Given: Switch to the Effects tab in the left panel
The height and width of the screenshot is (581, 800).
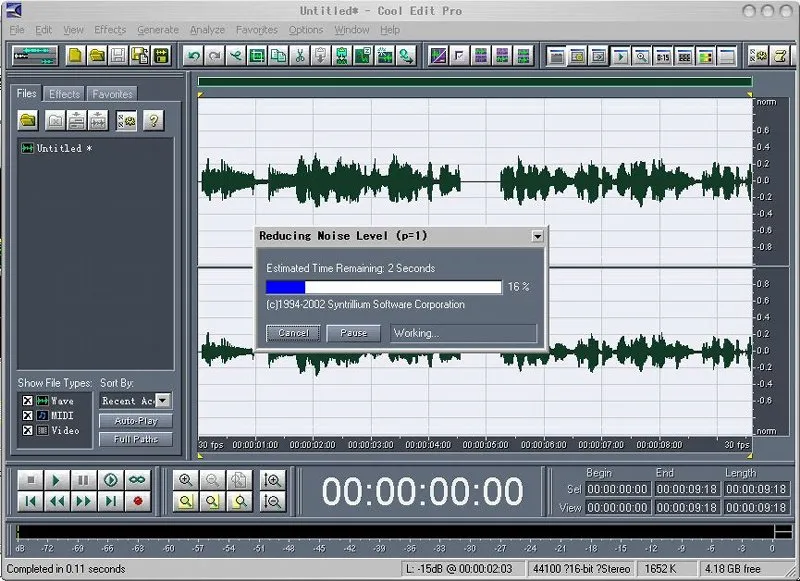Looking at the screenshot, I should coord(64,94).
